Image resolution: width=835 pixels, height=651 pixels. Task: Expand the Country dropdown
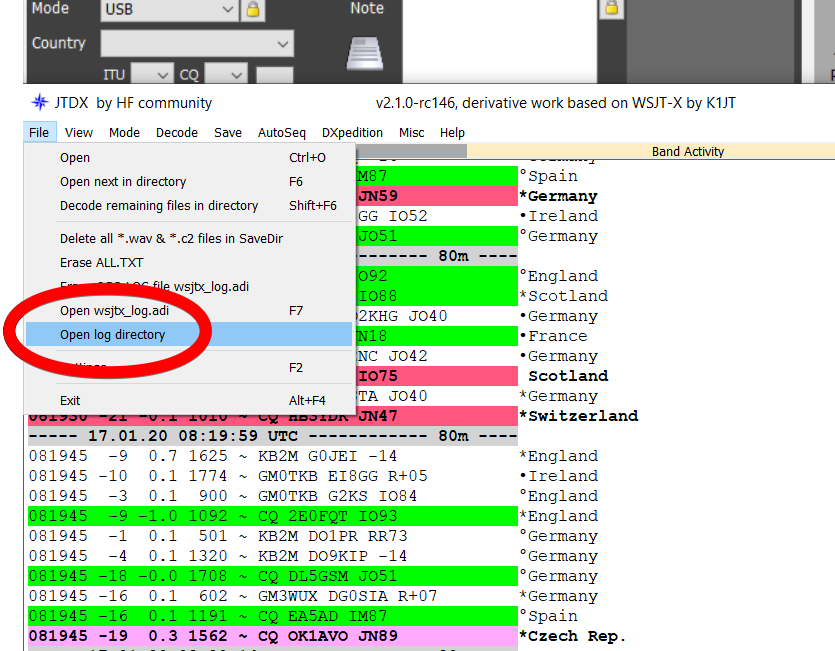(x=197, y=44)
